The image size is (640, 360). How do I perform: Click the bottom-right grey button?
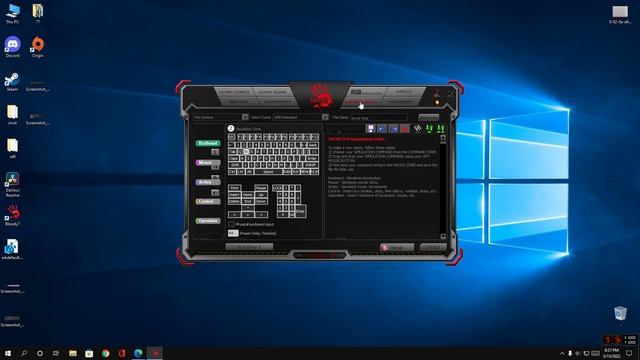(433, 247)
